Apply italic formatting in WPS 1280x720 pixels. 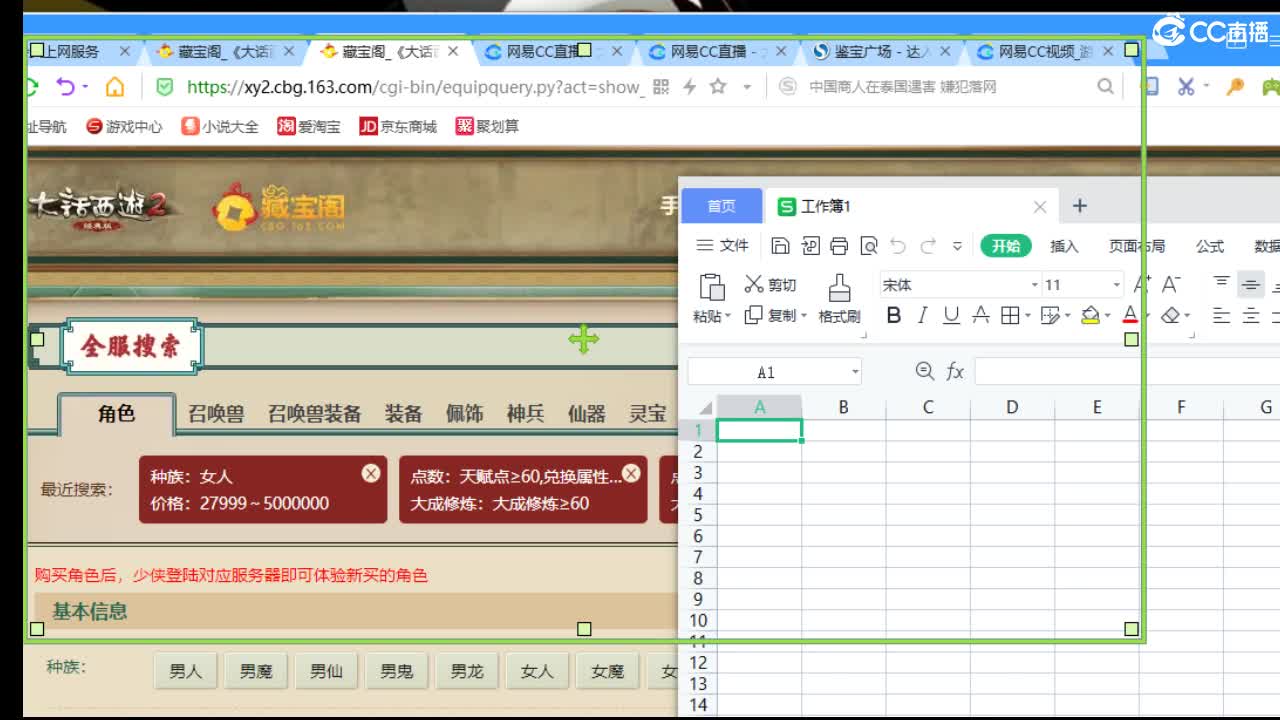pos(922,316)
